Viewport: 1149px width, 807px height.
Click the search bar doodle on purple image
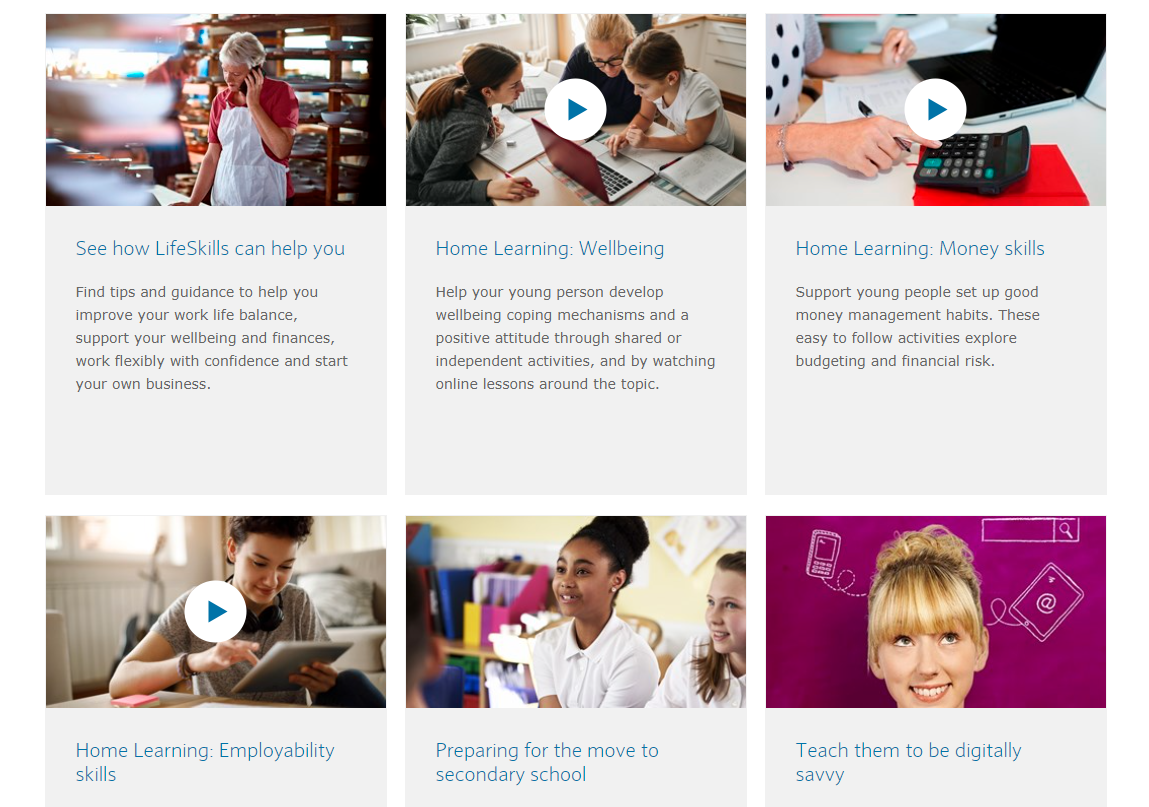point(1030,530)
